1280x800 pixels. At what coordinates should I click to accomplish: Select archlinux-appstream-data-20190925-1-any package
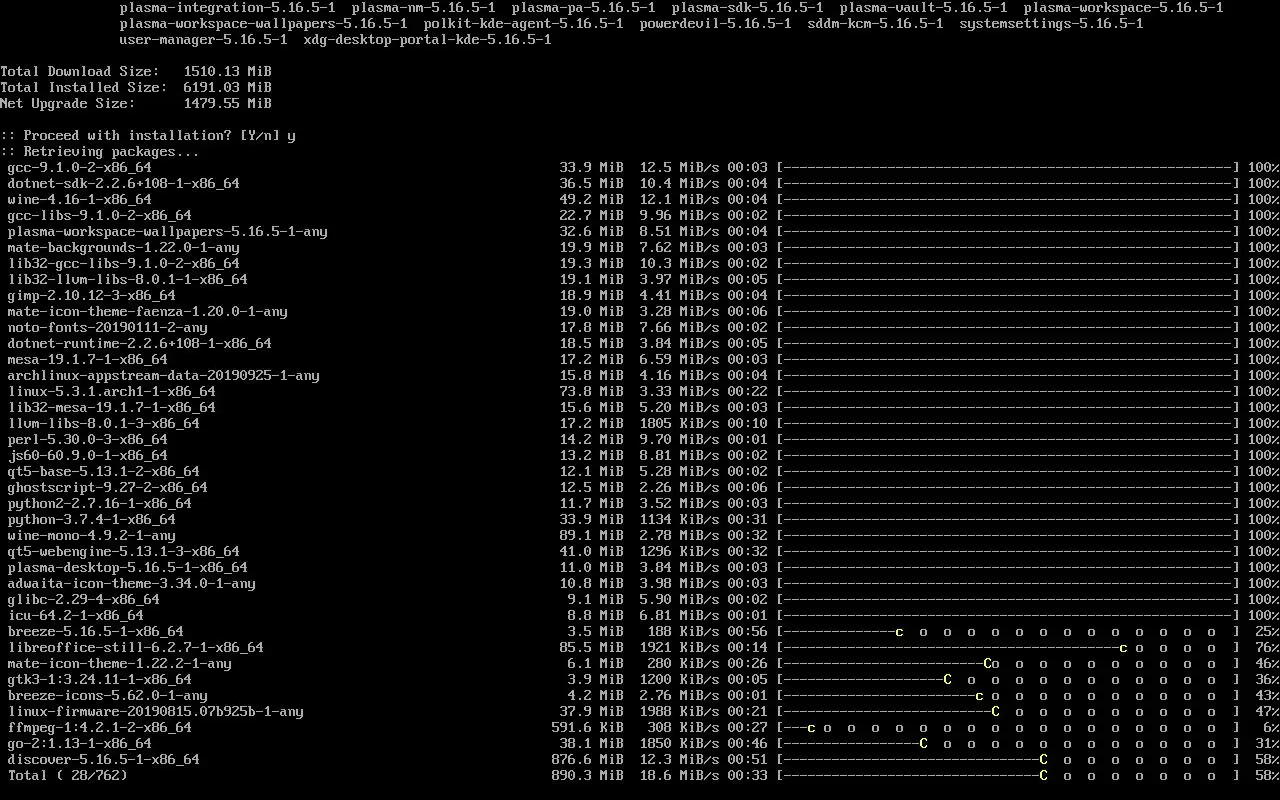(164, 376)
